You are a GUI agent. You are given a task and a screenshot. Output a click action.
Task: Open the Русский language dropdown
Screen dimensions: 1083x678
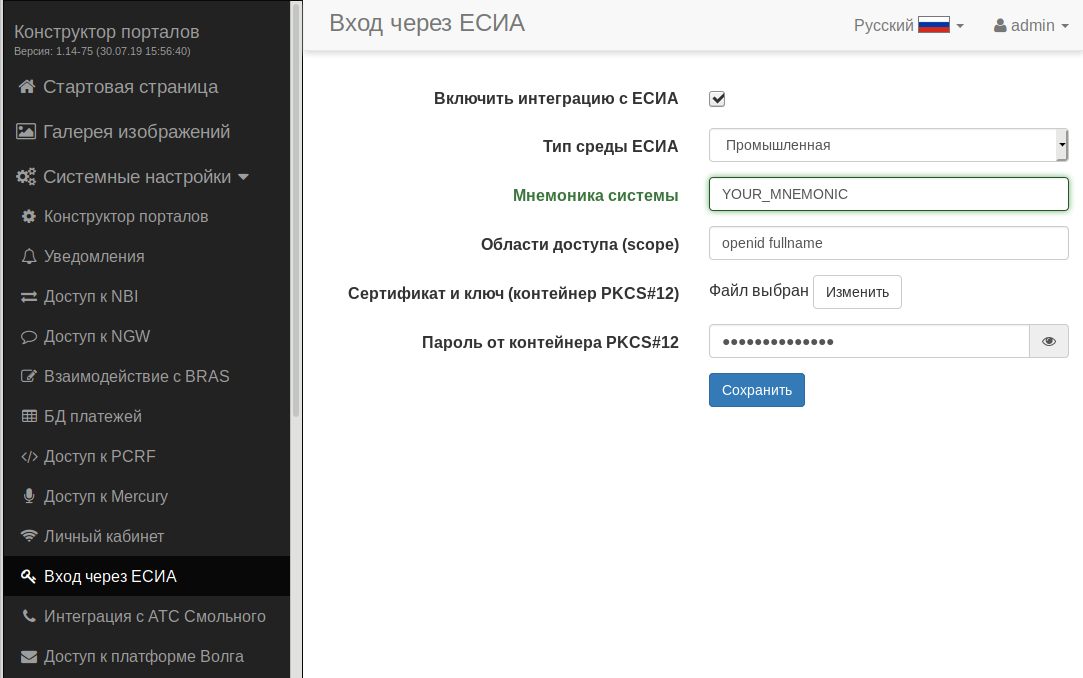908,25
